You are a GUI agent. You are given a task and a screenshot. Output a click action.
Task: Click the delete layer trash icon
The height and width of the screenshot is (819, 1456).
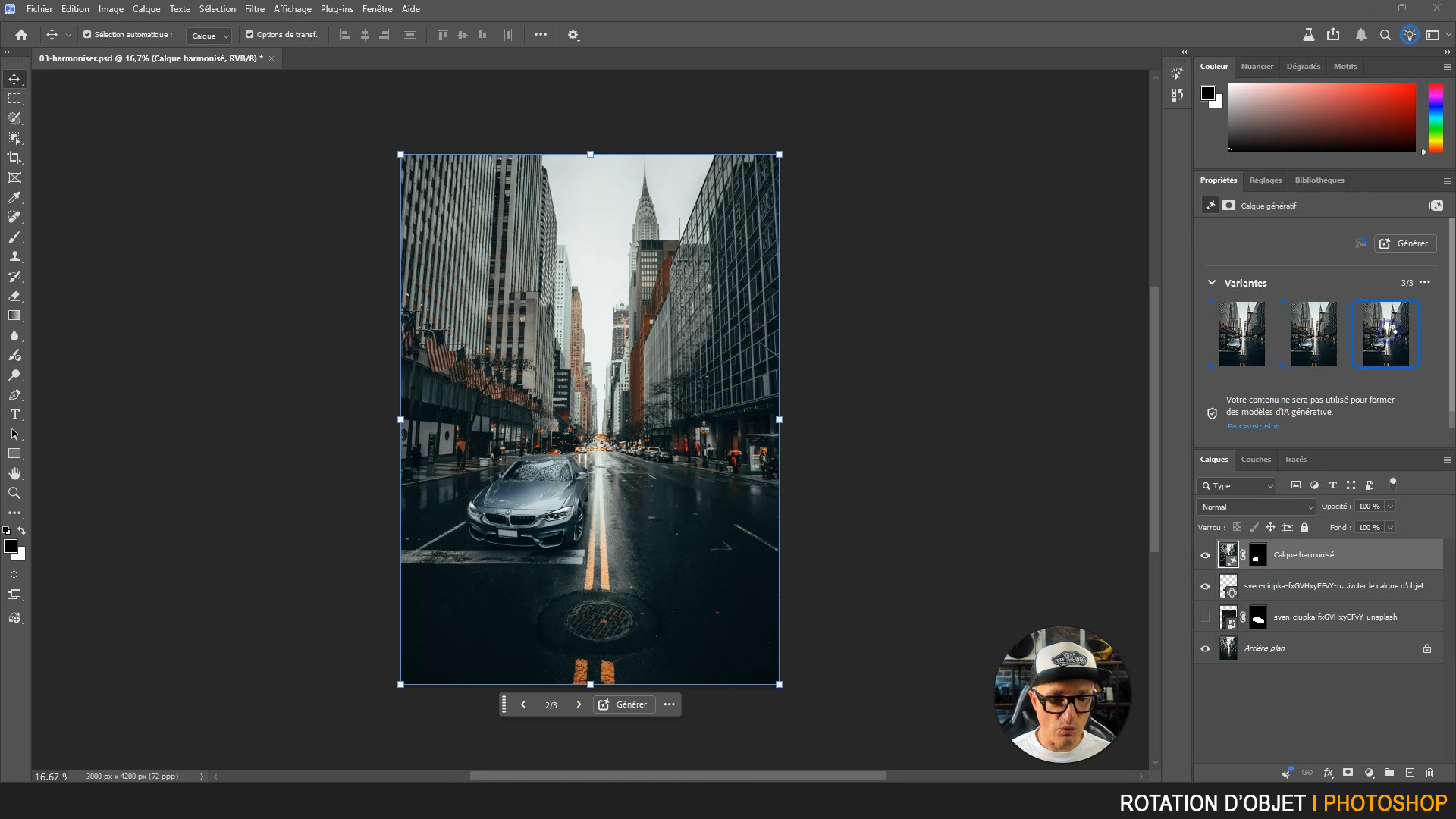[x=1429, y=773]
